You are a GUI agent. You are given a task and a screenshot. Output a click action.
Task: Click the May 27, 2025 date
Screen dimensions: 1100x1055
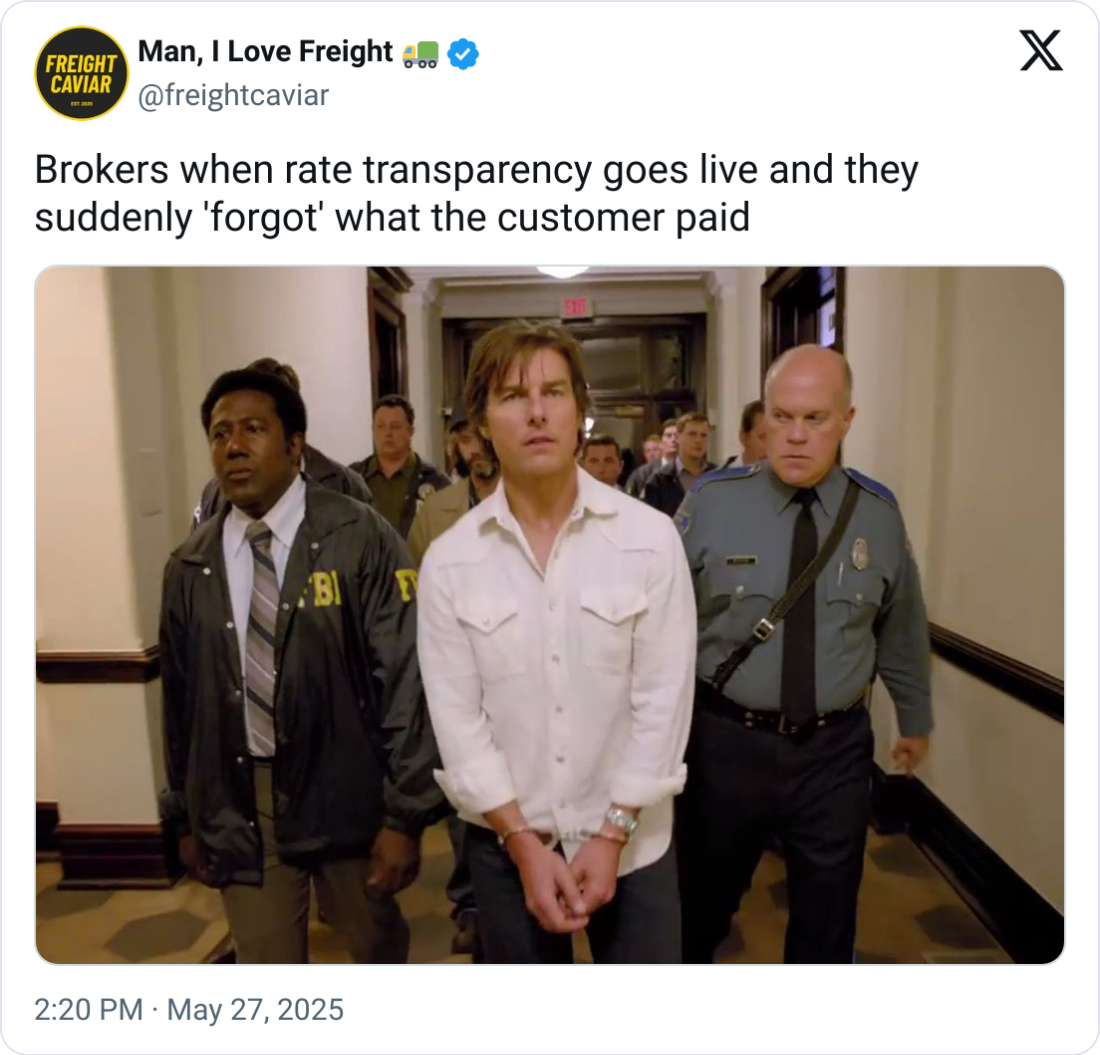pyautogui.click(x=255, y=1009)
